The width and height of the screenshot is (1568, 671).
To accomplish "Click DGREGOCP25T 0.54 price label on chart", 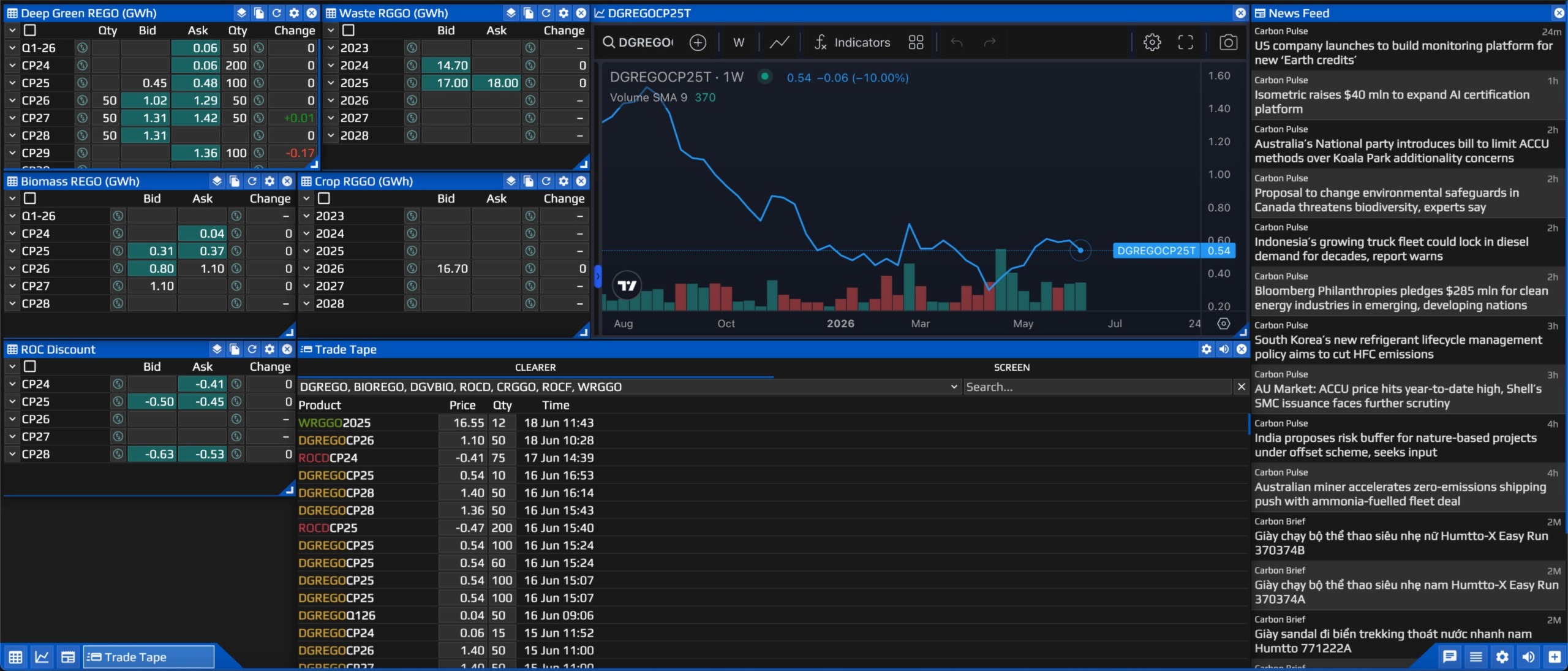I will pos(1174,251).
